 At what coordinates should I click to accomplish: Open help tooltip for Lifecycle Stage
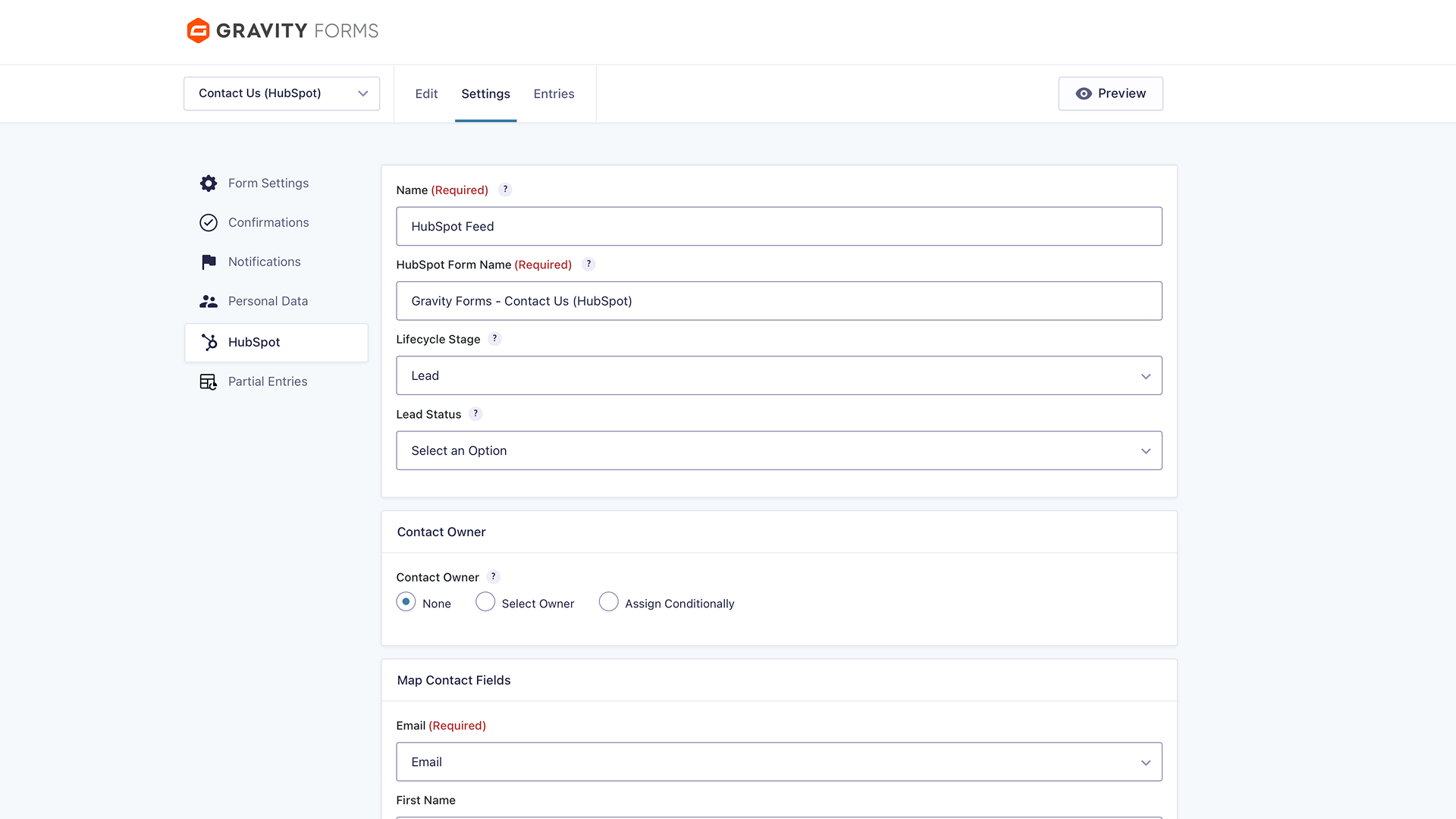coord(494,339)
